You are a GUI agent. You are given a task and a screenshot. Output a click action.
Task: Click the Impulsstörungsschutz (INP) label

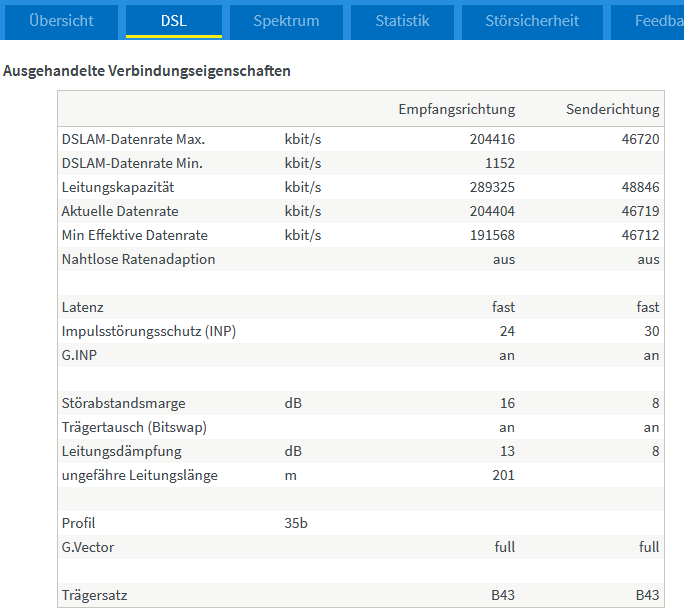[149, 331]
